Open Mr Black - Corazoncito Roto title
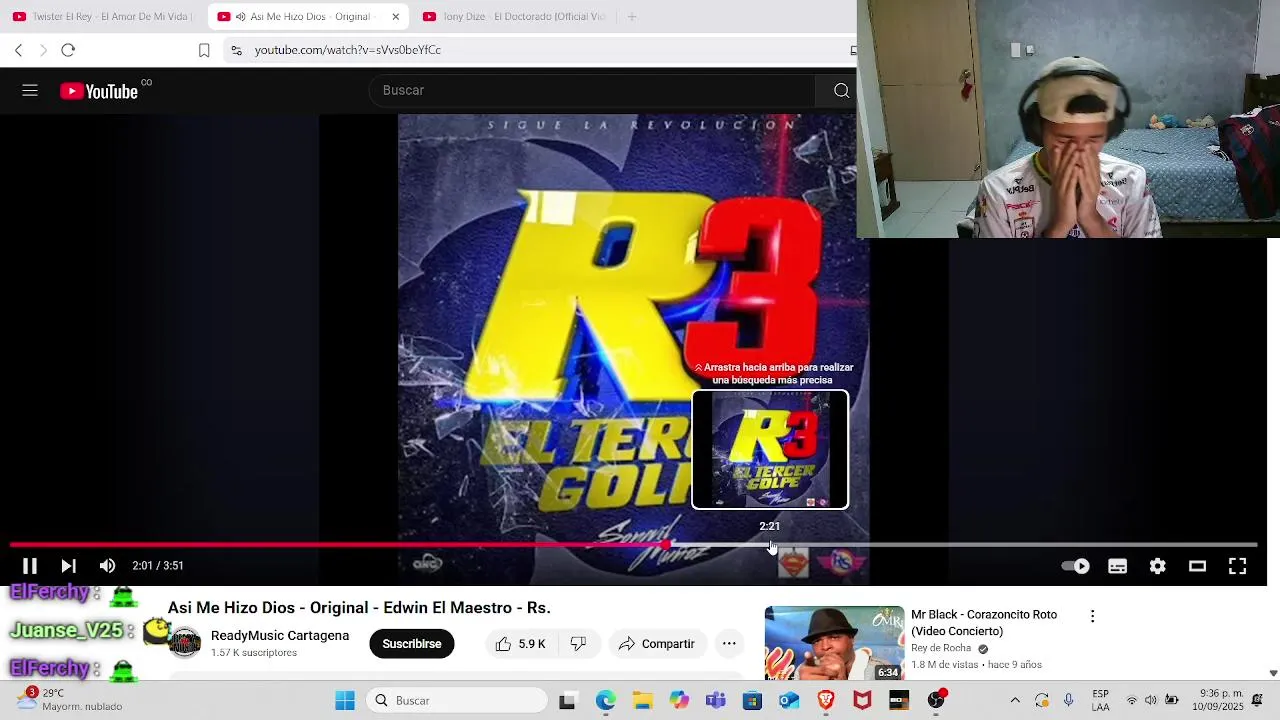The image size is (1280, 720). click(x=984, y=623)
